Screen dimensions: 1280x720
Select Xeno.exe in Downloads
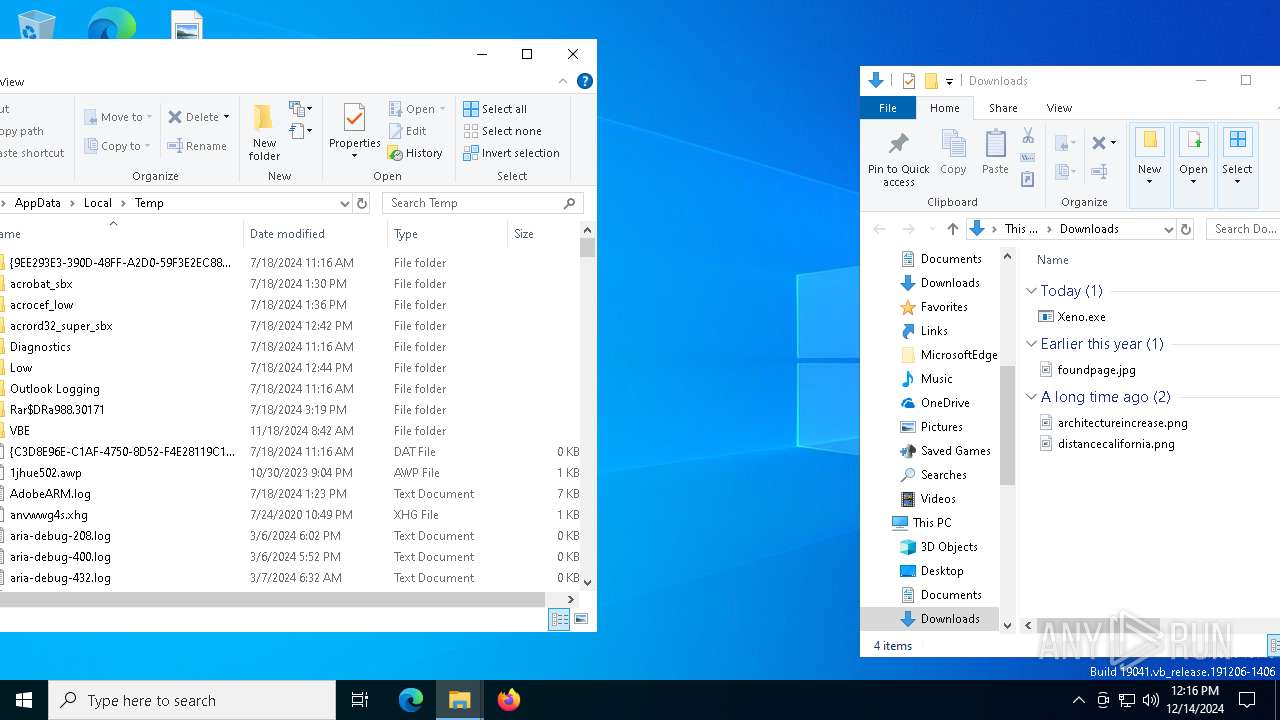click(1073, 317)
